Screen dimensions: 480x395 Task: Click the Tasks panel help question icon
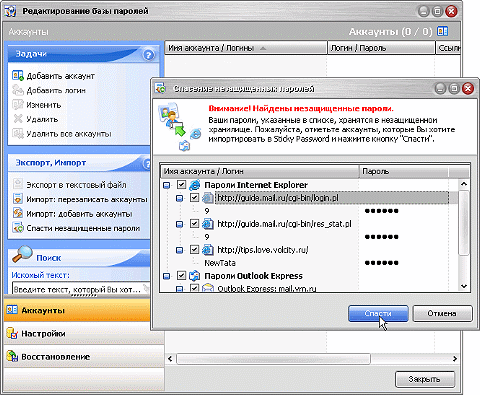149,55
